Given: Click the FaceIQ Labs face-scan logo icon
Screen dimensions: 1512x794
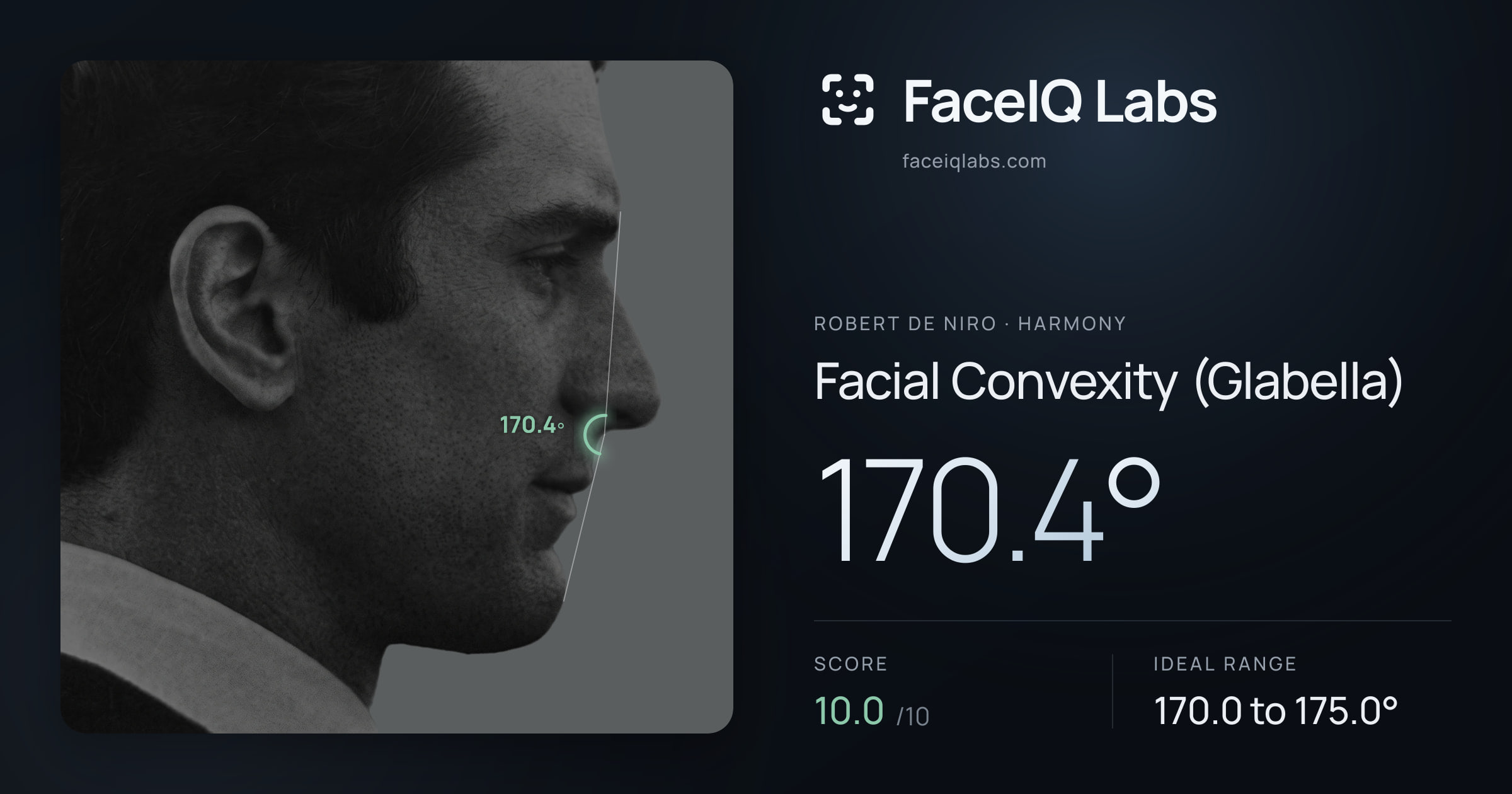Looking at the screenshot, I should point(848,100).
